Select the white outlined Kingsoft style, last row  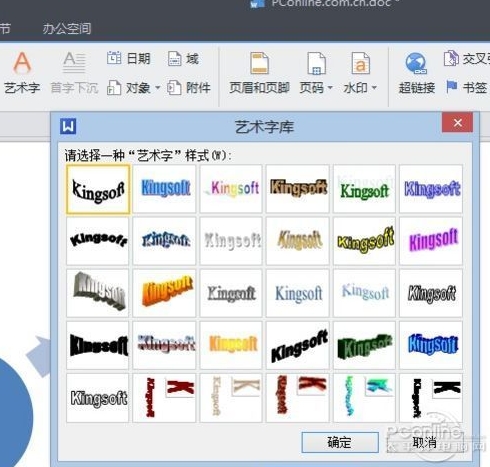(x=98, y=398)
